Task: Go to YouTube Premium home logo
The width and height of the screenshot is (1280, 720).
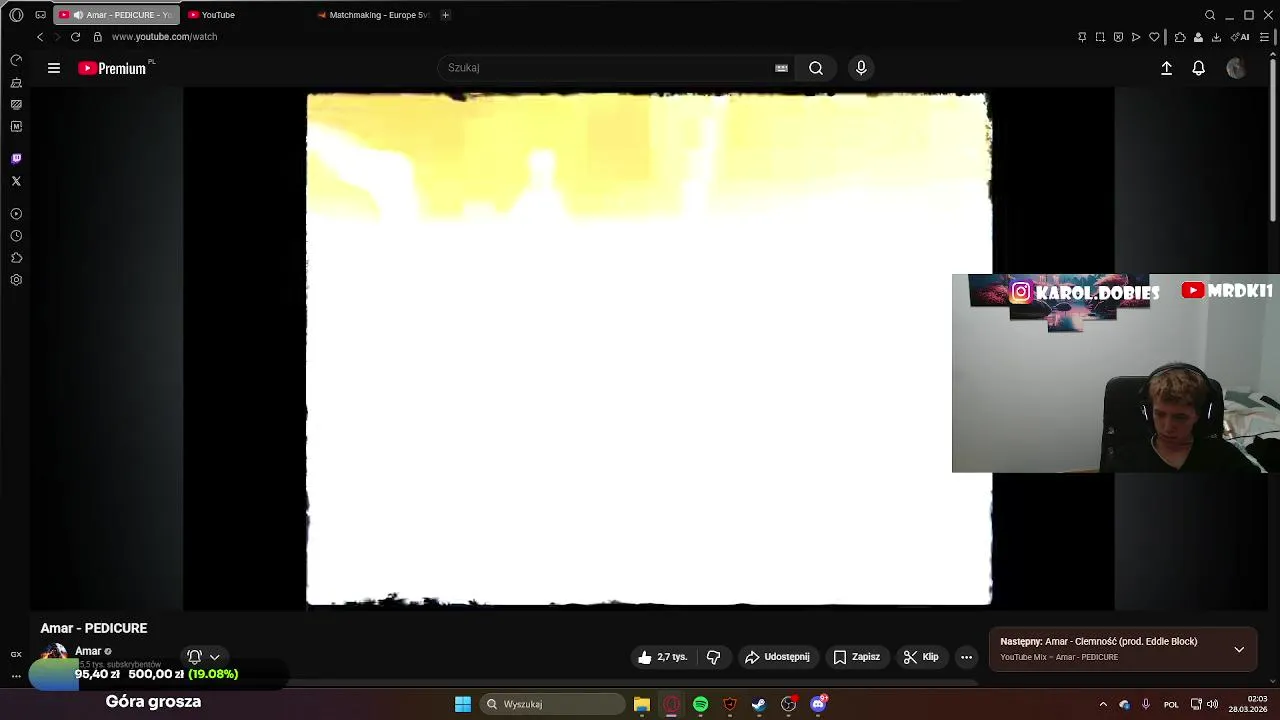Action: (113, 68)
